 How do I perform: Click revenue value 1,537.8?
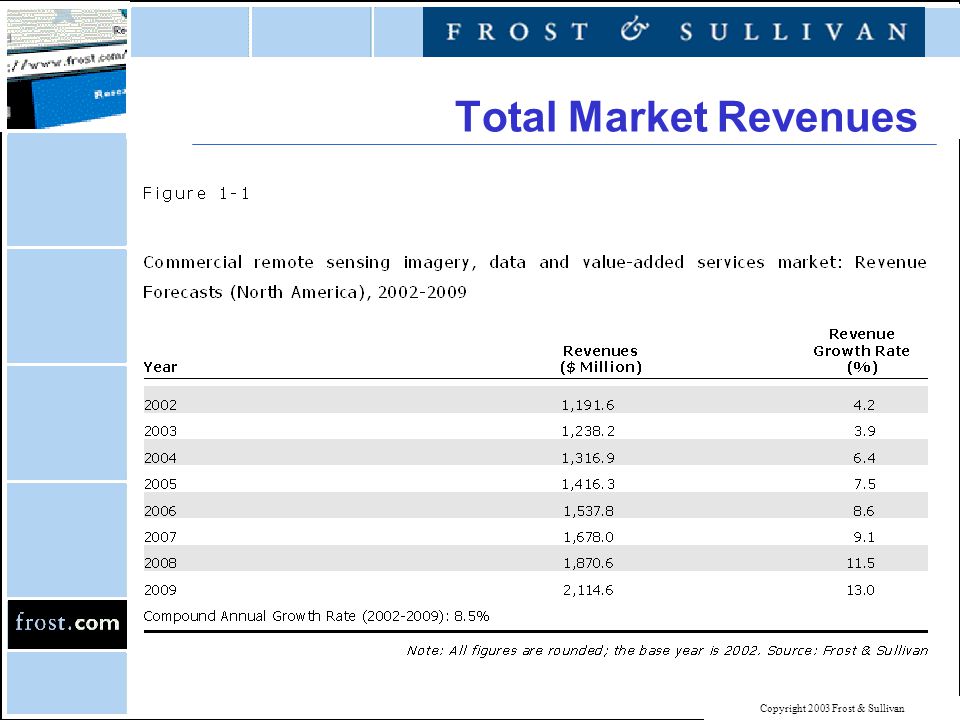coord(588,511)
